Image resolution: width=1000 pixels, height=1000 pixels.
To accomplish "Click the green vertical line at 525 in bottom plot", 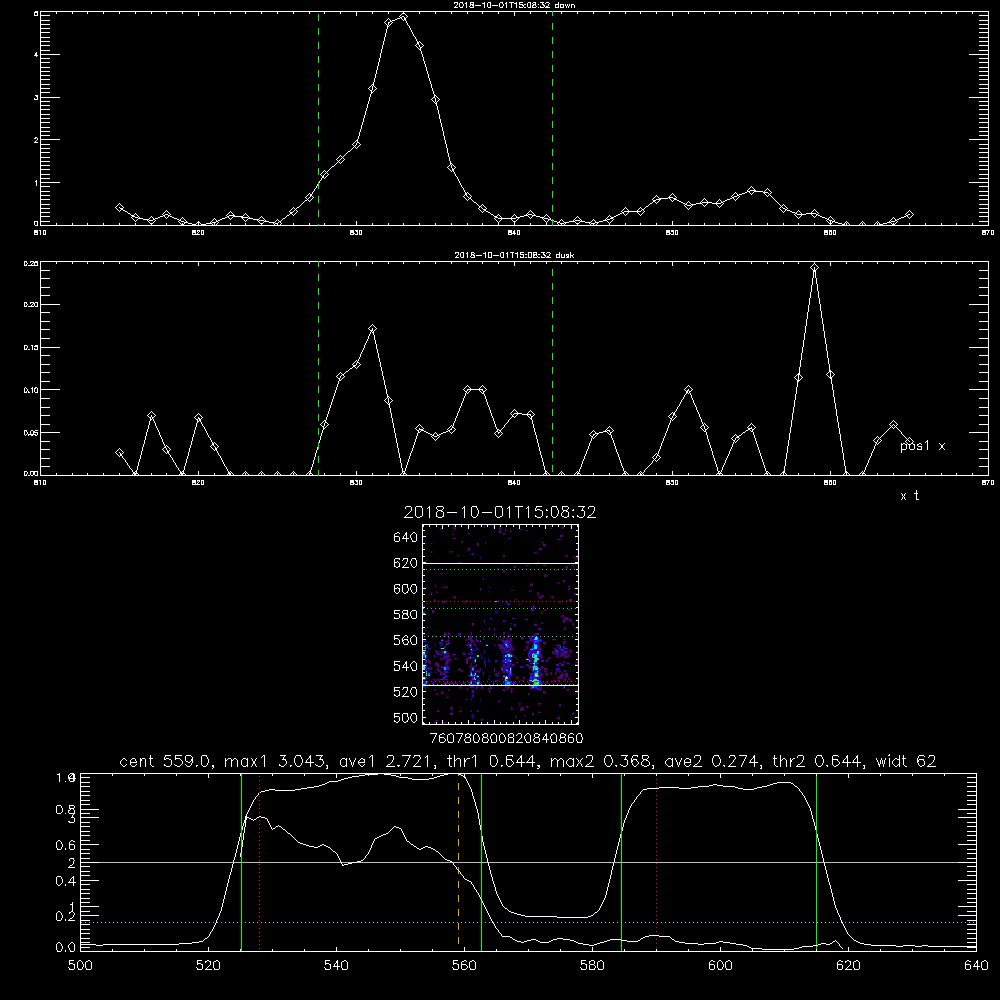I will coord(241,862).
